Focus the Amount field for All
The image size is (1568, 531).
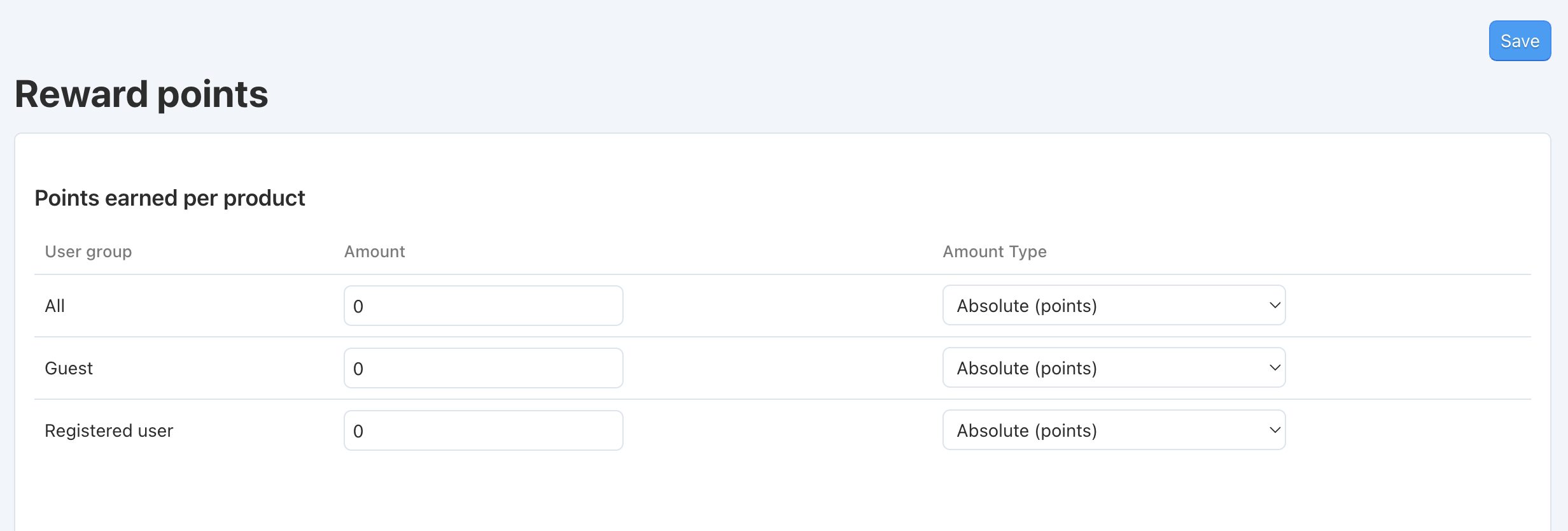coord(484,306)
